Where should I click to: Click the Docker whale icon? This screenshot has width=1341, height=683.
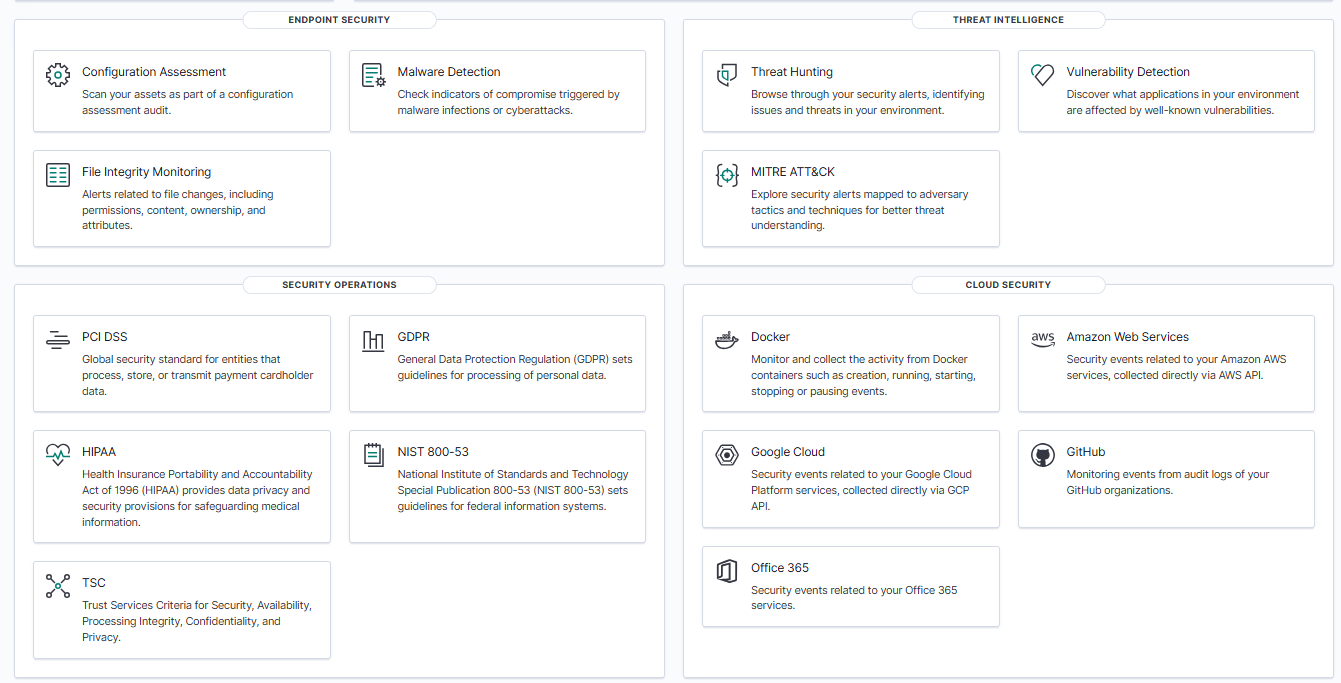(727, 340)
